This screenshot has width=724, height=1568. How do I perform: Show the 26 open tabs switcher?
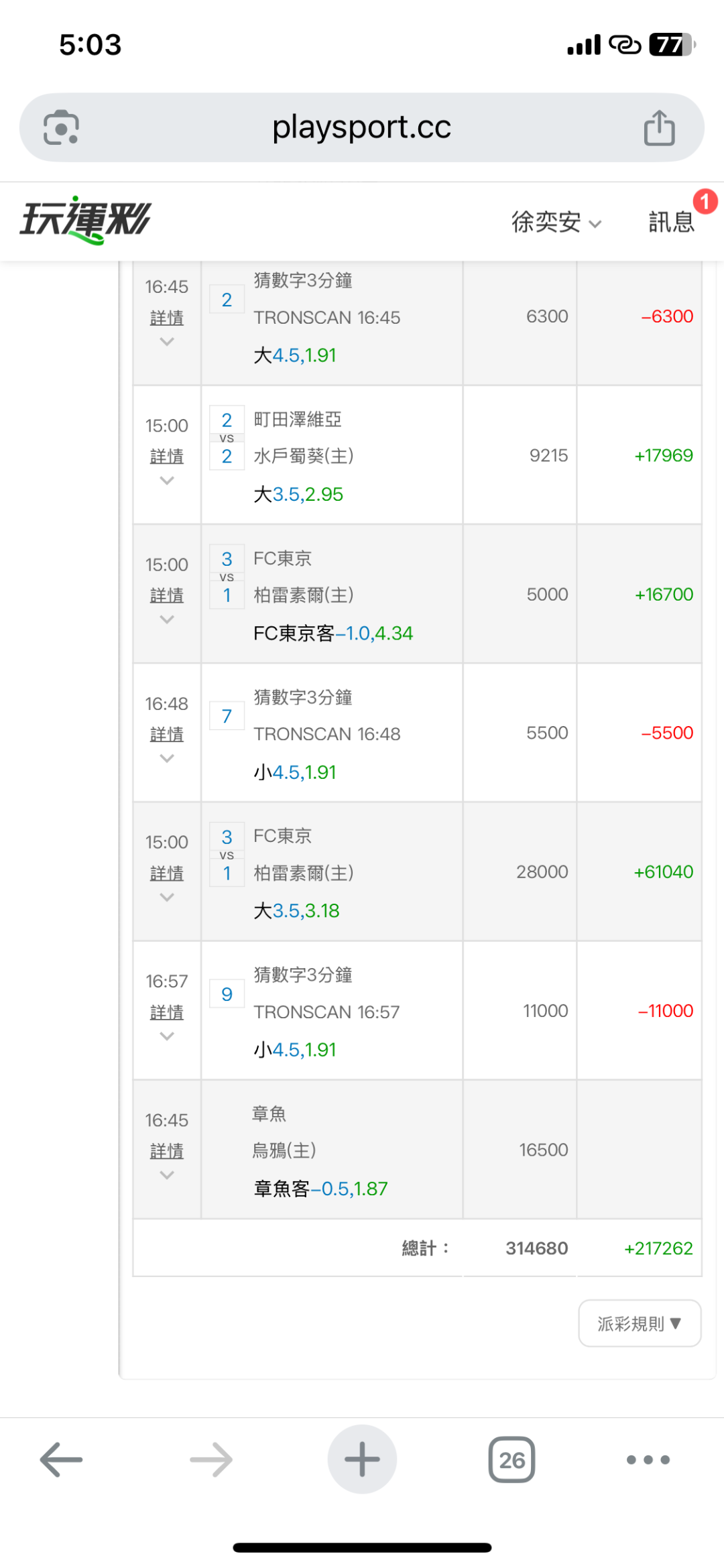click(x=511, y=1459)
